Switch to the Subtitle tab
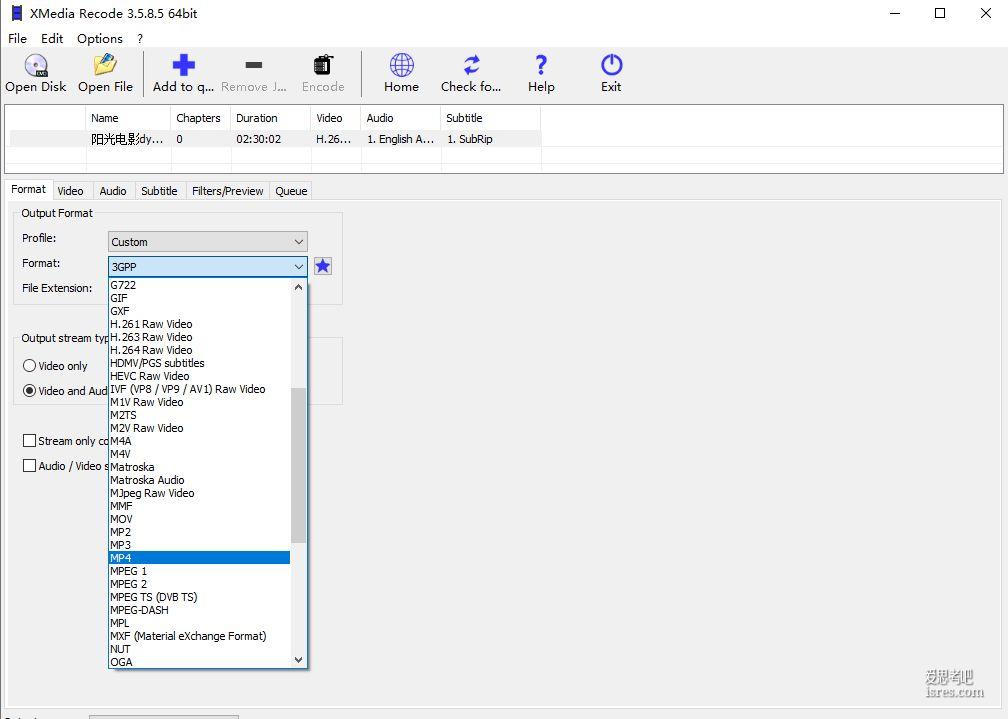 point(159,191)
